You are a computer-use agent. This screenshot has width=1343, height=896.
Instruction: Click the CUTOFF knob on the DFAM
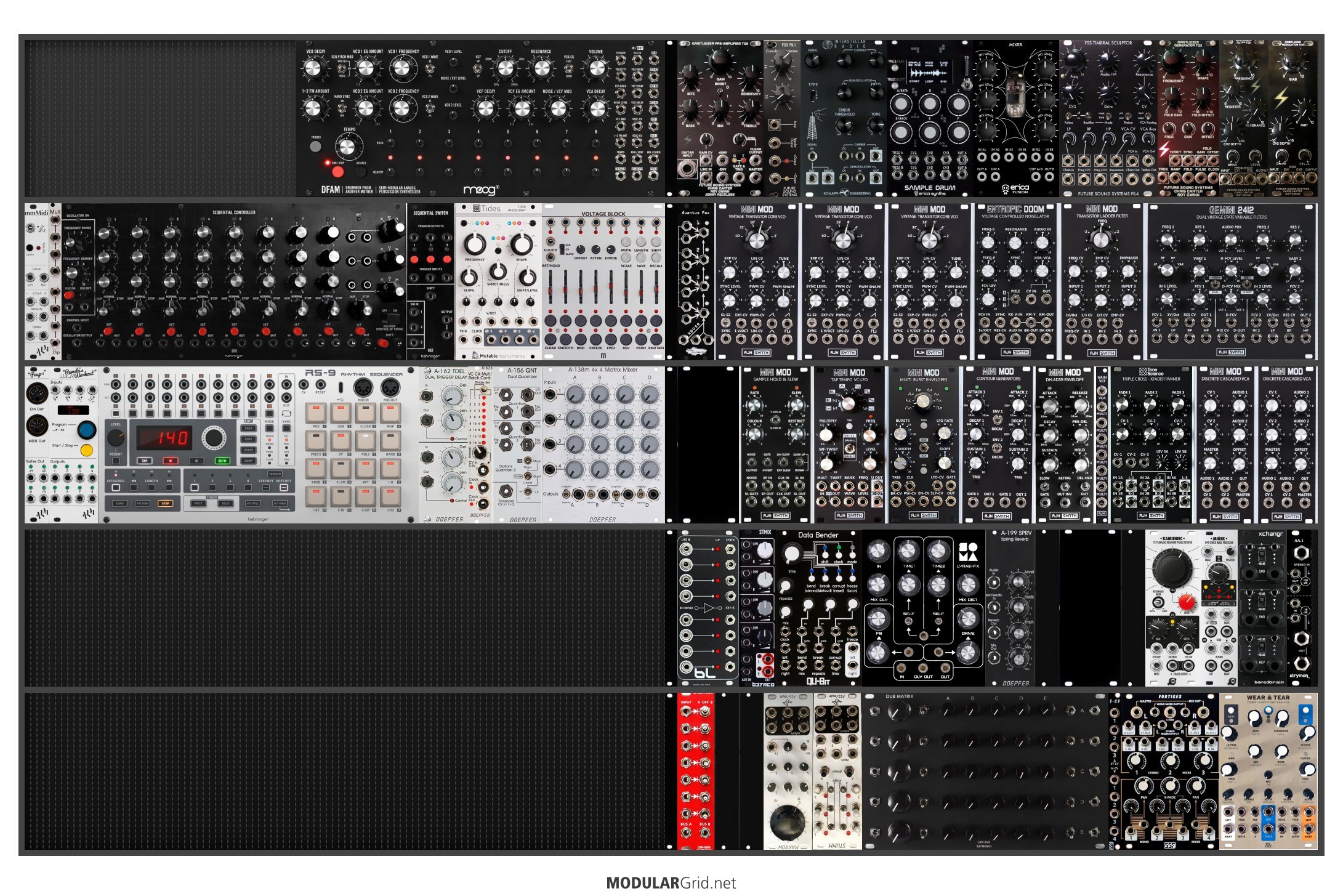506,68
